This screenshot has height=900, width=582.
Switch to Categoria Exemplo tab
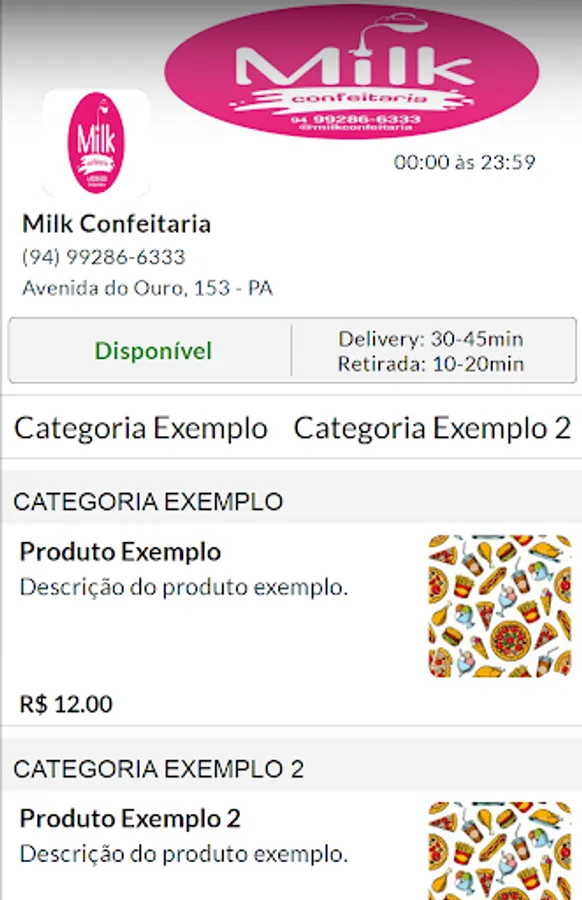click(x=140, y=428)
